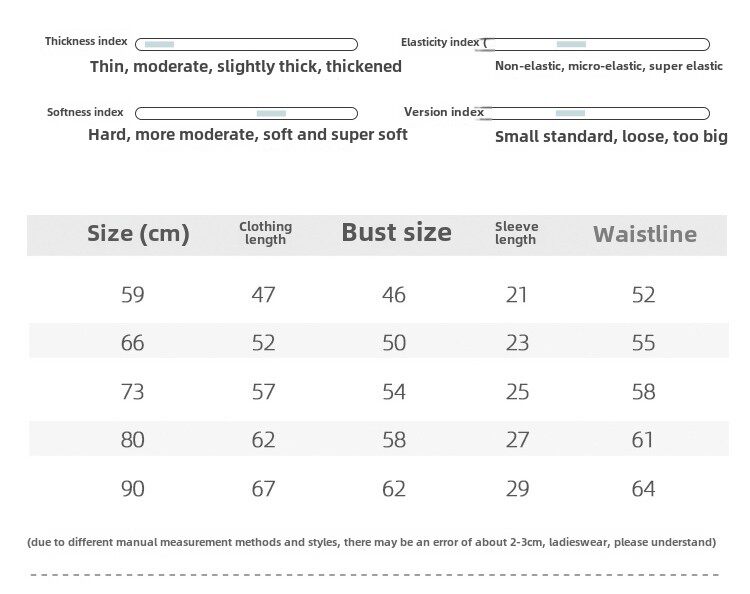Screen dimensions: 750x594
Task: Click the thickness scale description text
Action: coord(245,67)
